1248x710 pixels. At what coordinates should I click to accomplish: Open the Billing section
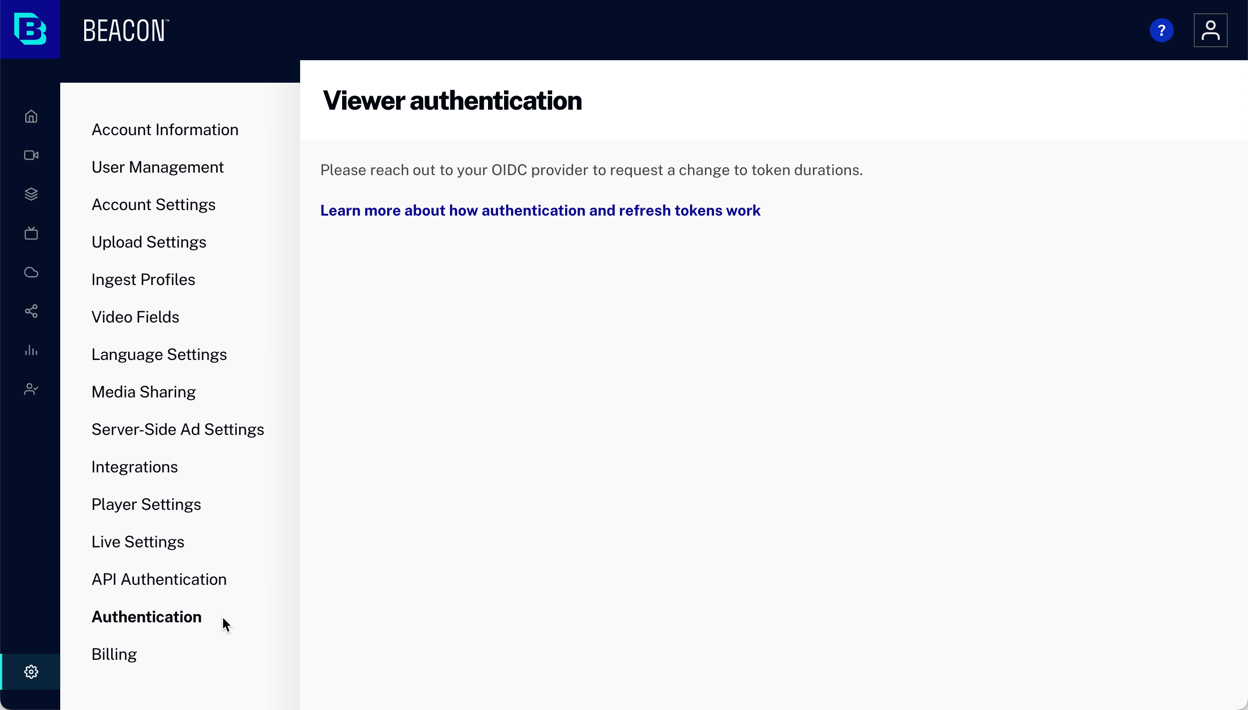coord(114,655)
